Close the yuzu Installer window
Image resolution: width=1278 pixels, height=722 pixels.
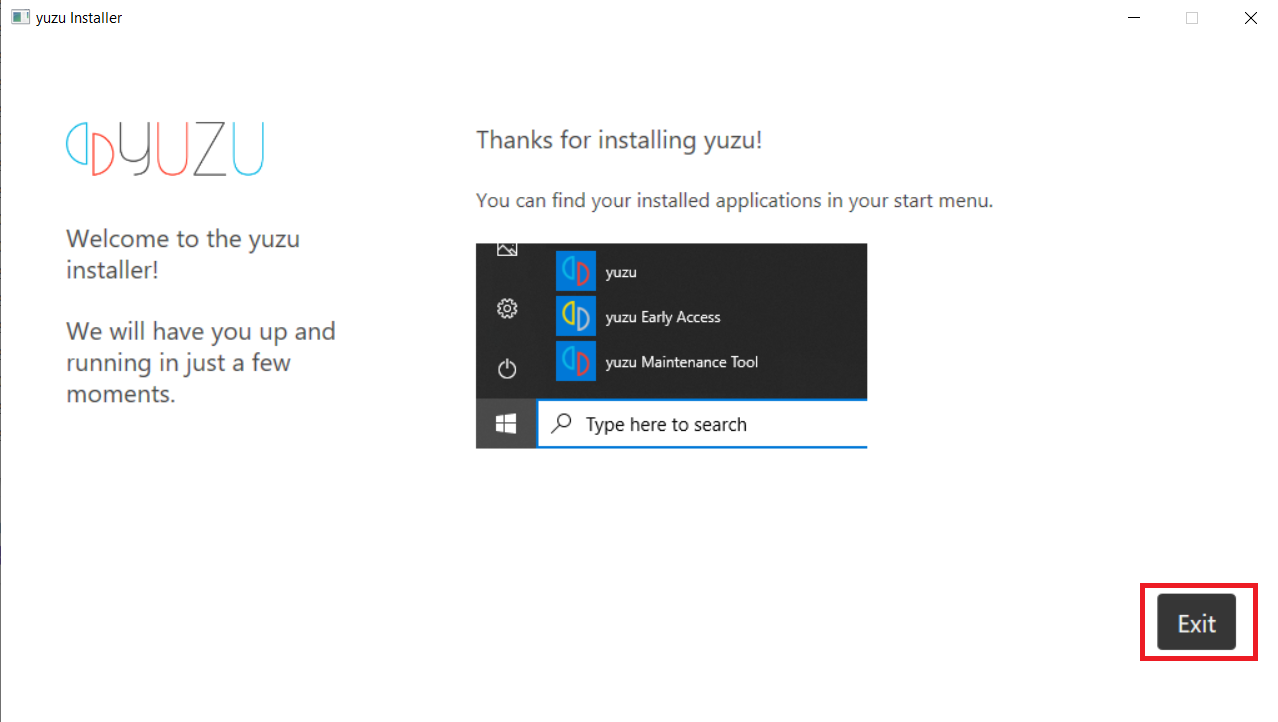(1250, 18)
